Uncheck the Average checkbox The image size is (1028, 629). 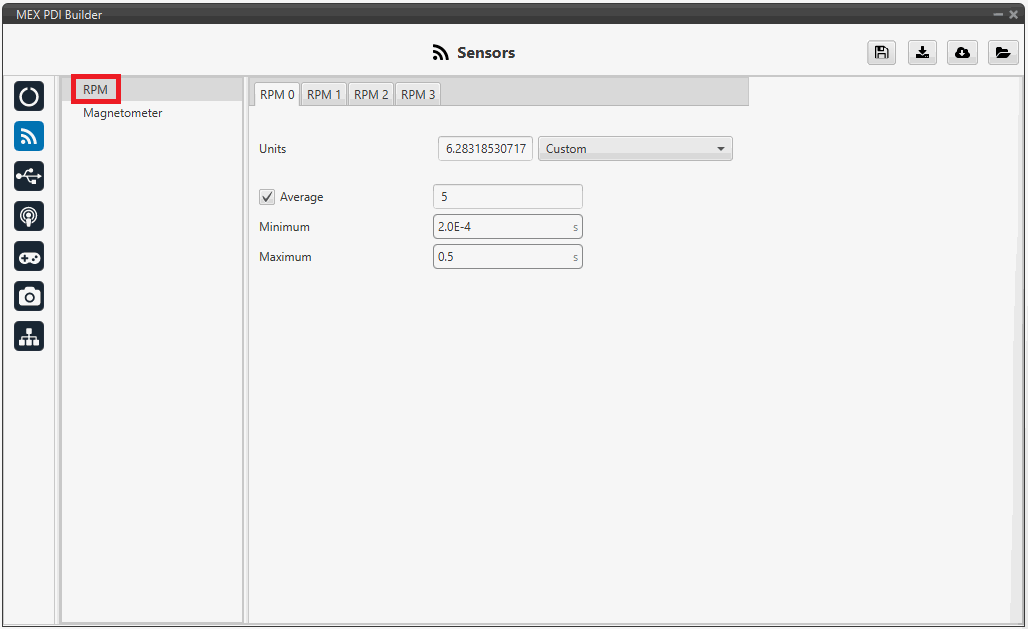pyautogui.click(x=267, y=197)
